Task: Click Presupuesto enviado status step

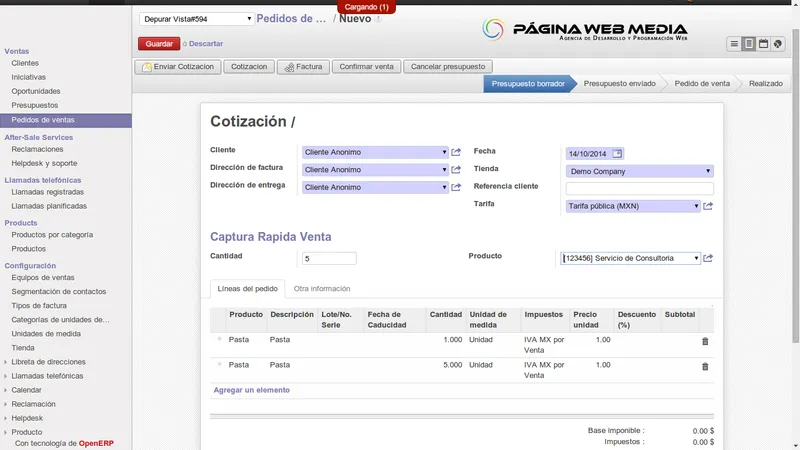Action: click(x=619, y=84)
